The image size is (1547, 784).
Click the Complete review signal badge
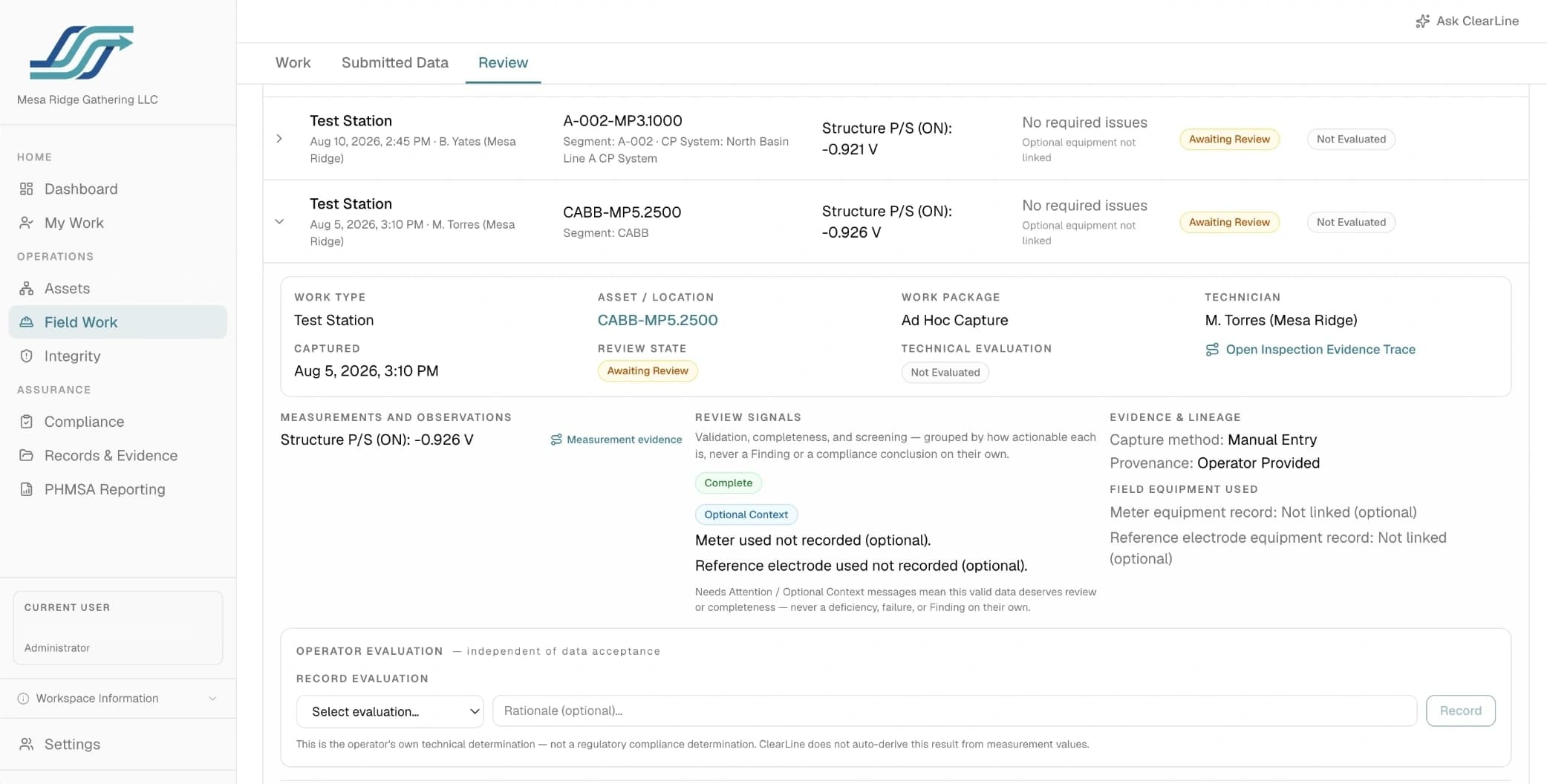pyautogui.click(x=728, y=483)
